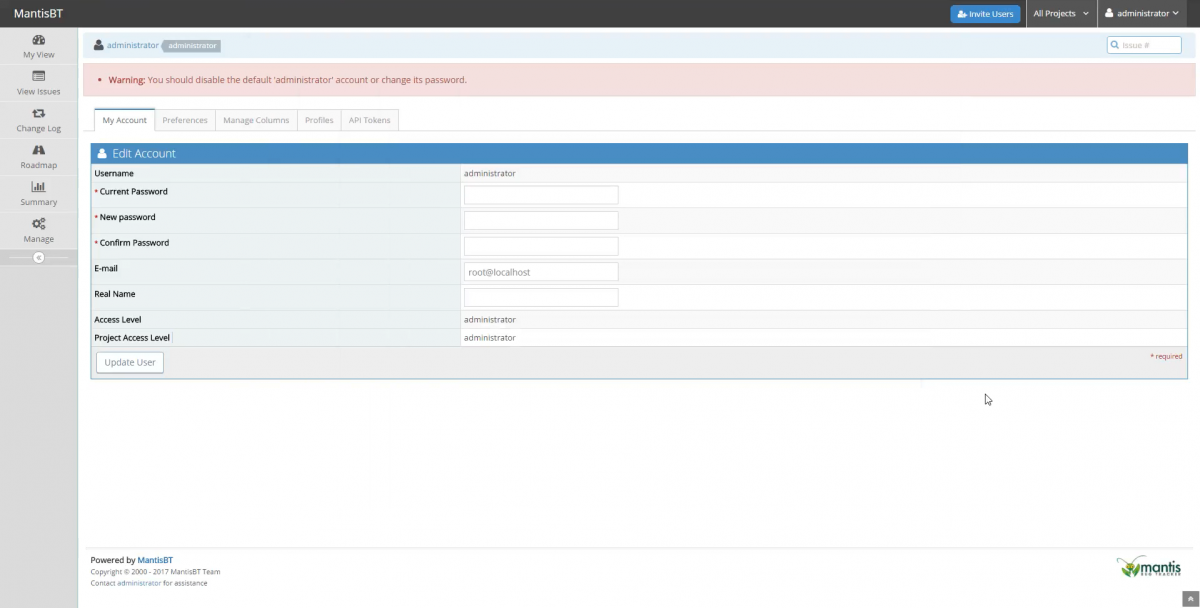Click the Mantis logo in the footer
Image resolution: width=1200 pixels, height=608 pixels.
click(x=1148, y=566)
